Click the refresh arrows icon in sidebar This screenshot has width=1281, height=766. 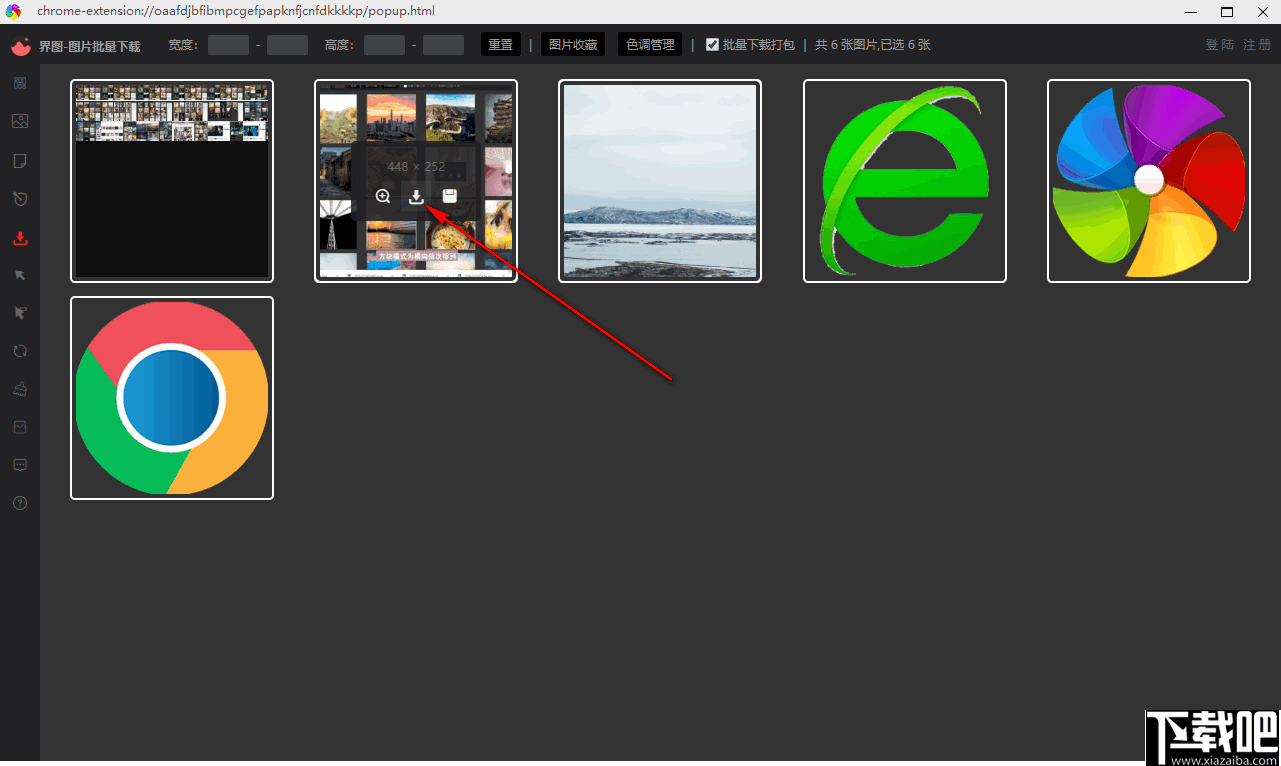[20, 351]
